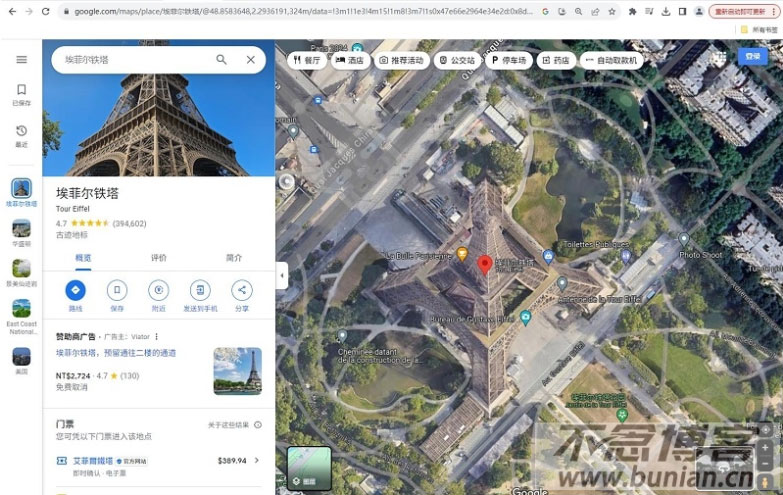Click the Antenne de la Tour Eiffel marker
The height and width of the screenshot is (495, 783).
point(562,284)
